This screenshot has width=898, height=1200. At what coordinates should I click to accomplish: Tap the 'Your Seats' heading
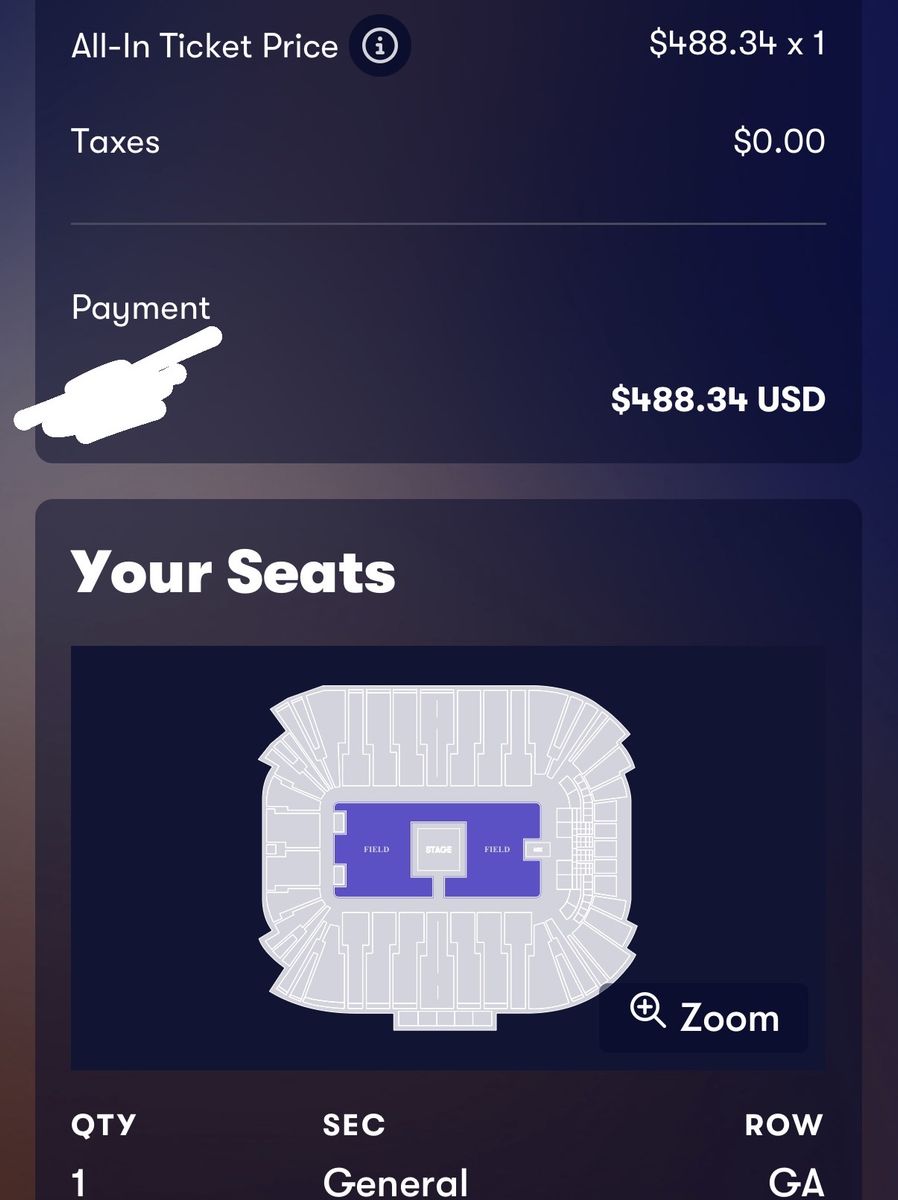pyautogui.click(x=233, y=572)
